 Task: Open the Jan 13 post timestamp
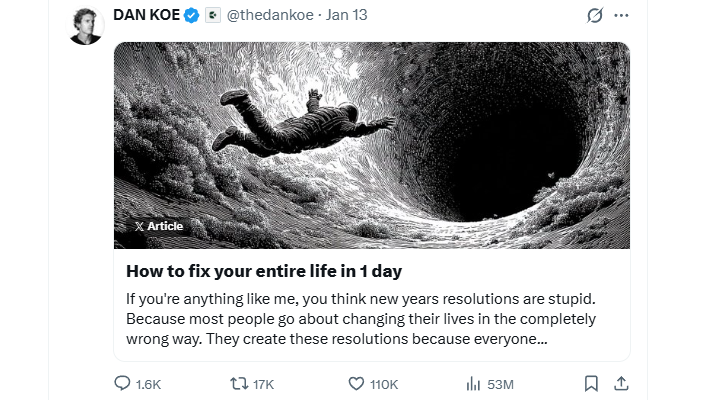point(345,16)
